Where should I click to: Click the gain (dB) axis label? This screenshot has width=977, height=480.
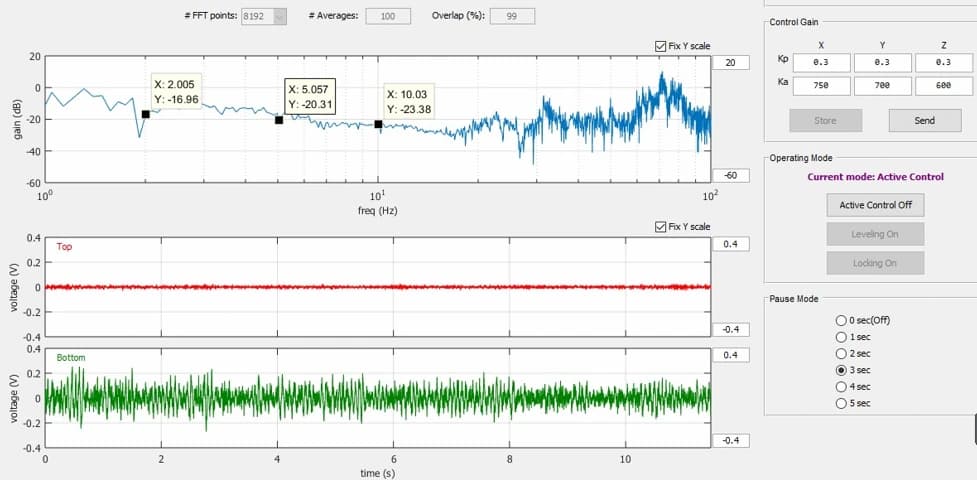point(17,118)
